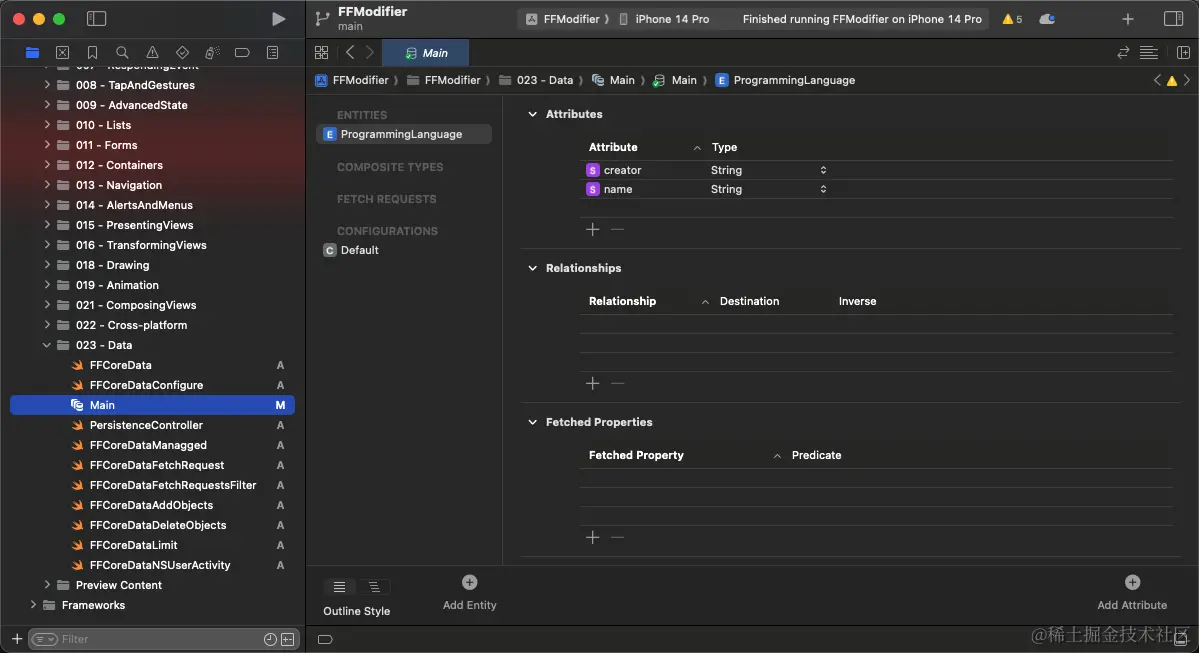Jump to the previous issue arrow

point(1157,80)
